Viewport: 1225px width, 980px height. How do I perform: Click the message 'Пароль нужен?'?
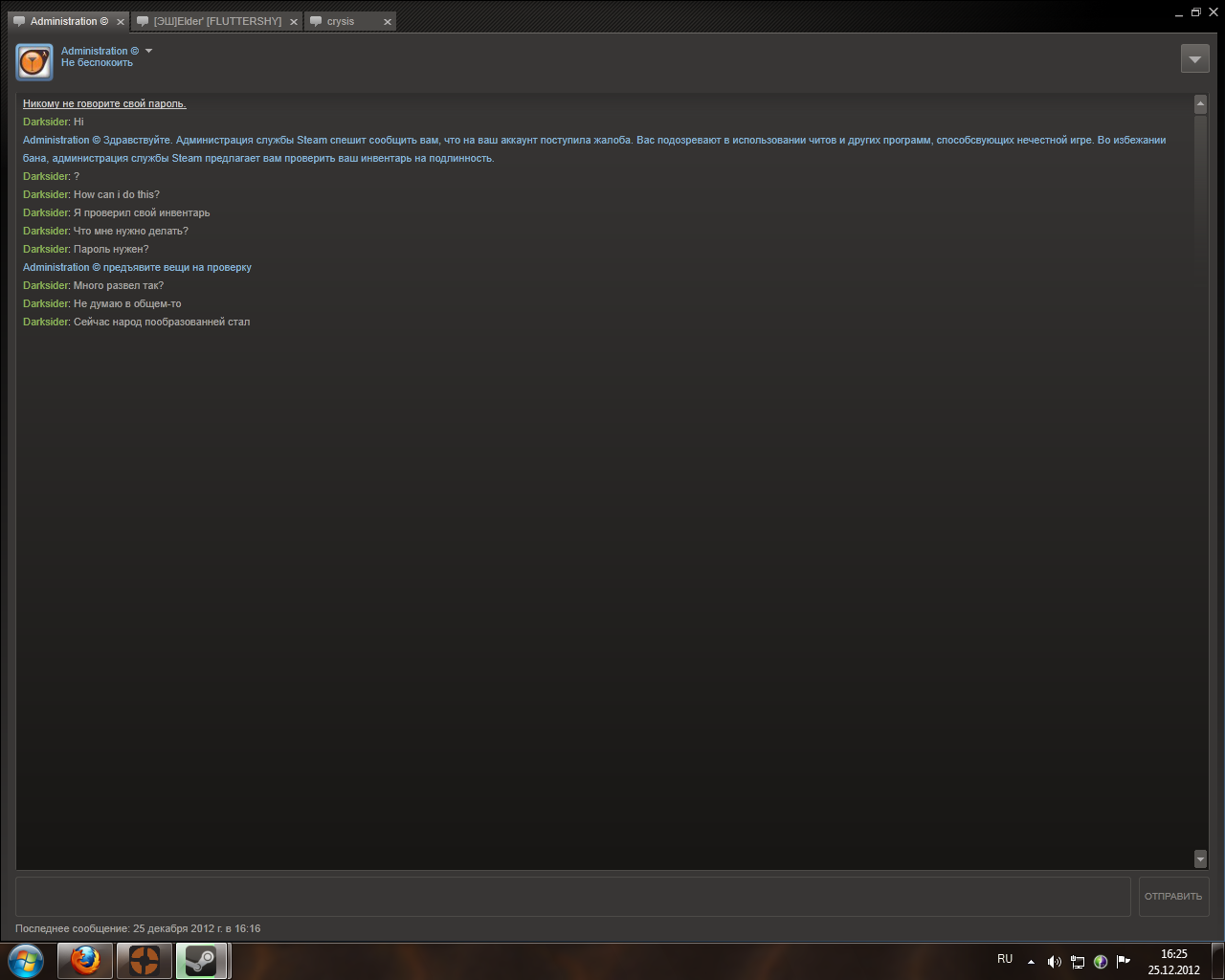point(111,249)
